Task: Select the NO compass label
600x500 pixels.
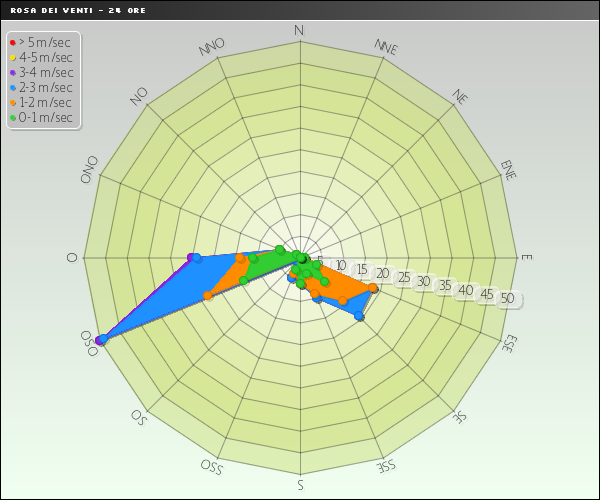Action: tap(139, 95)
